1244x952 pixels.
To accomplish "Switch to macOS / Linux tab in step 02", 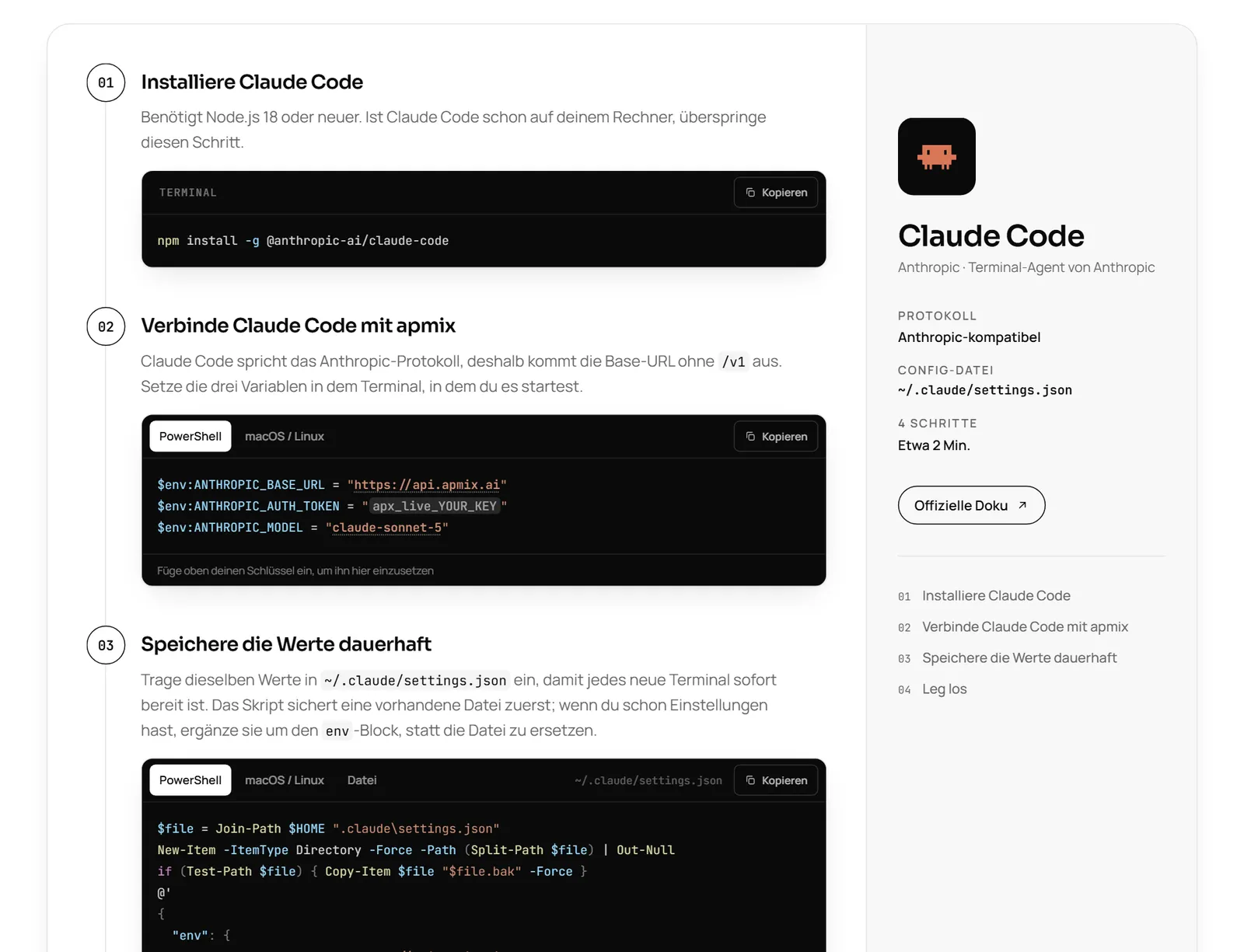I will pos(285,437).
